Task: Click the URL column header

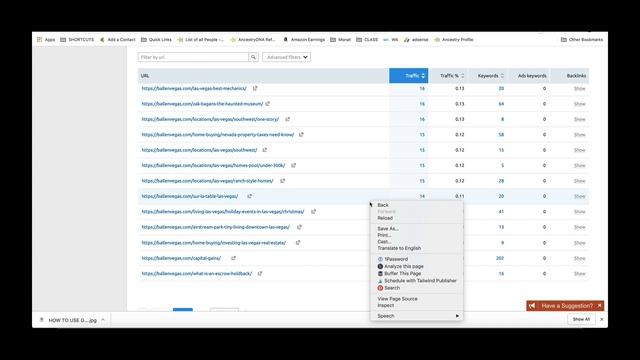Action: 263,76
